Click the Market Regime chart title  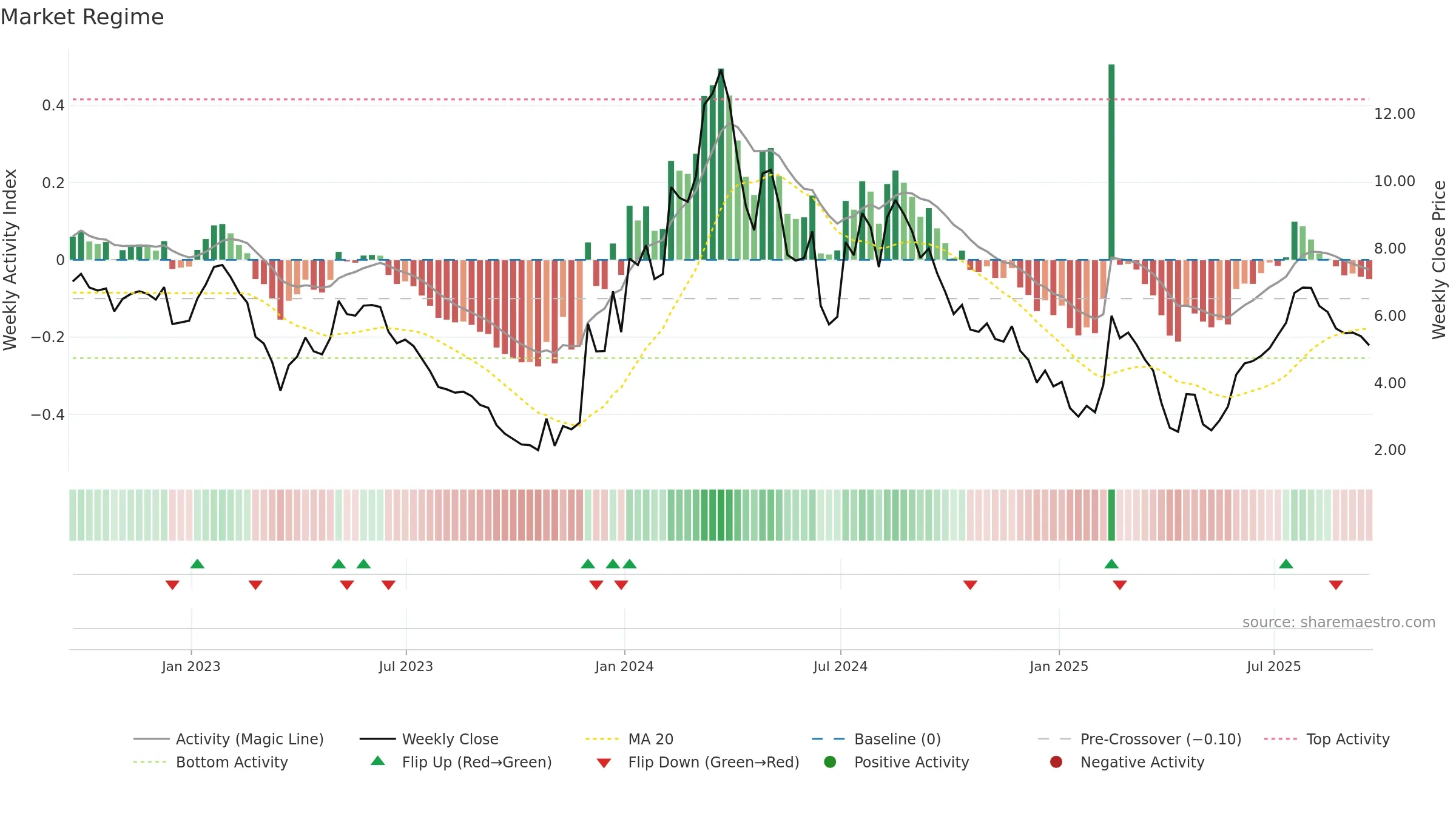[x=82, y=17]
